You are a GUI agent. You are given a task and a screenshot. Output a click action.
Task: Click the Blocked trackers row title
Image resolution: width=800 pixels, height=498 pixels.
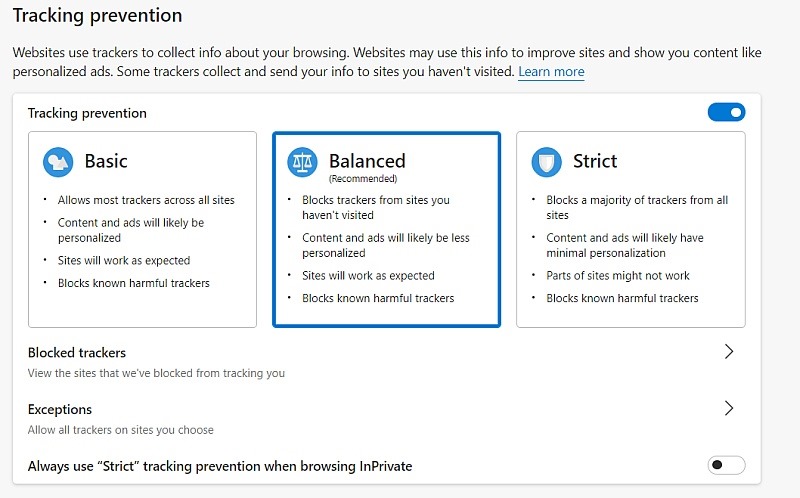(x=77, y=352)
